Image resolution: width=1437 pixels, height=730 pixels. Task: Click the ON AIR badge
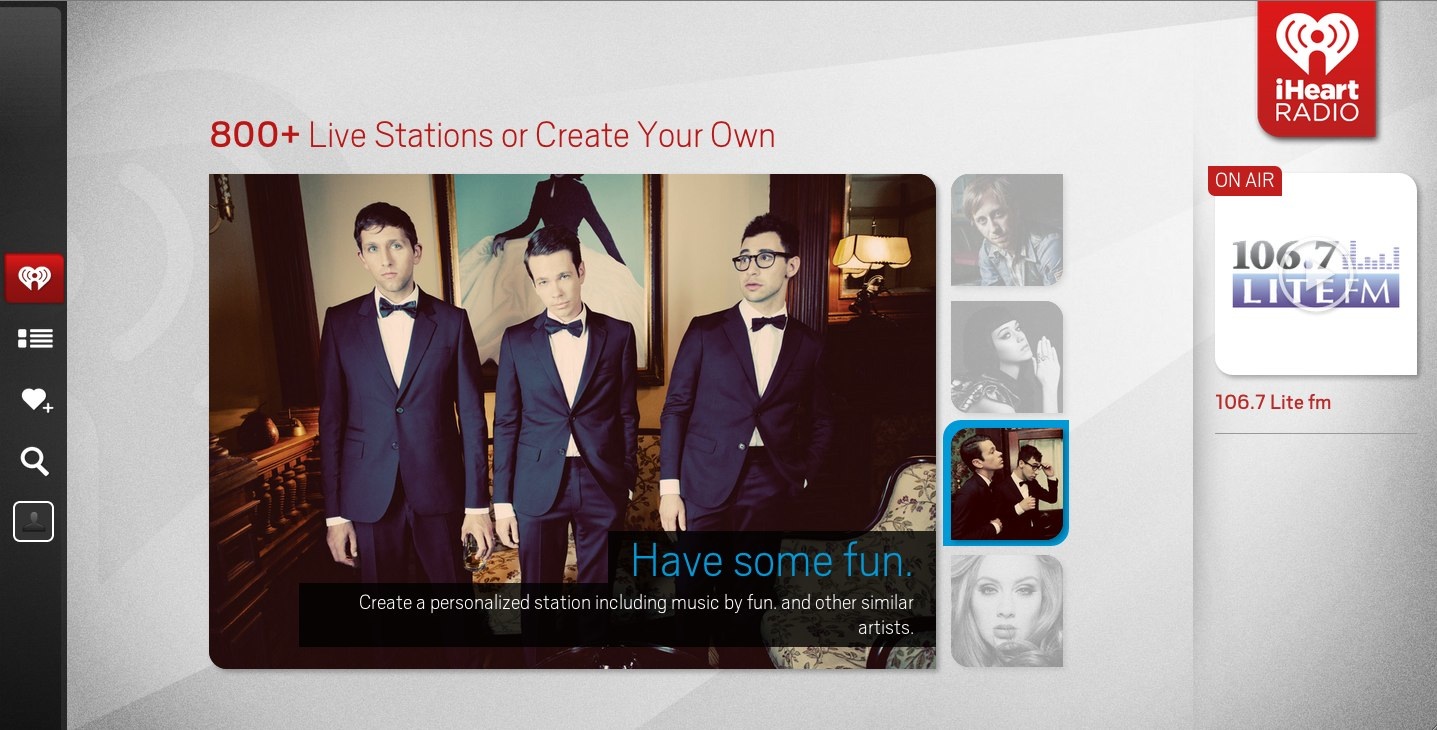click(1244, 181)
